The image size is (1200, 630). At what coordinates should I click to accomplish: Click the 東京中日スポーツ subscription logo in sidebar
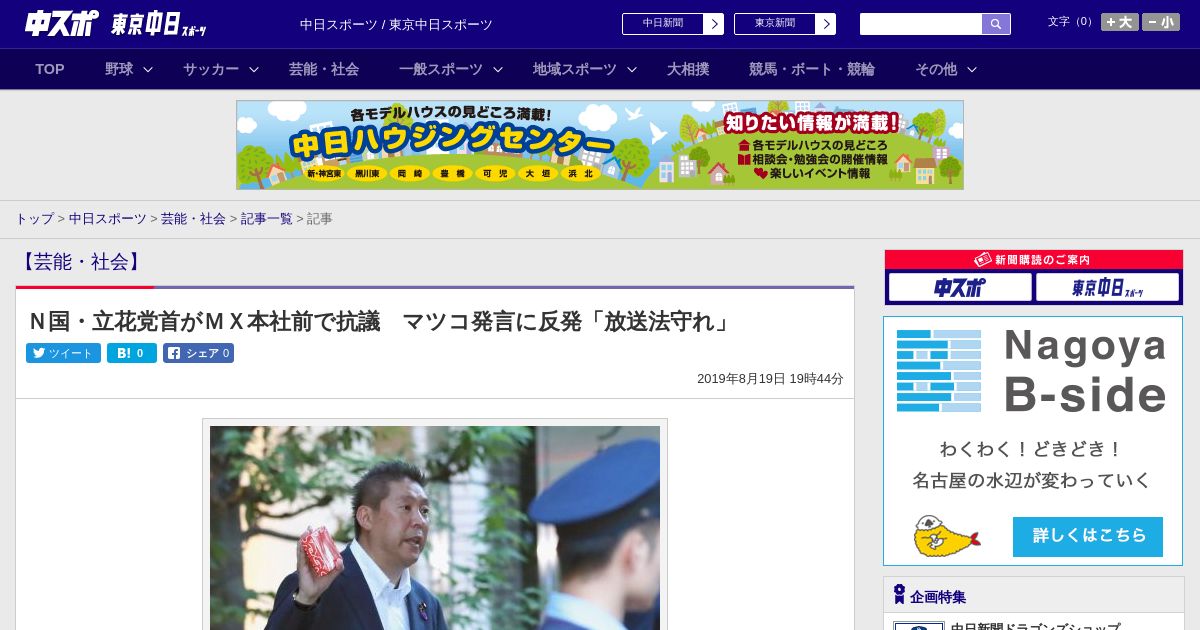(1107, 288)
